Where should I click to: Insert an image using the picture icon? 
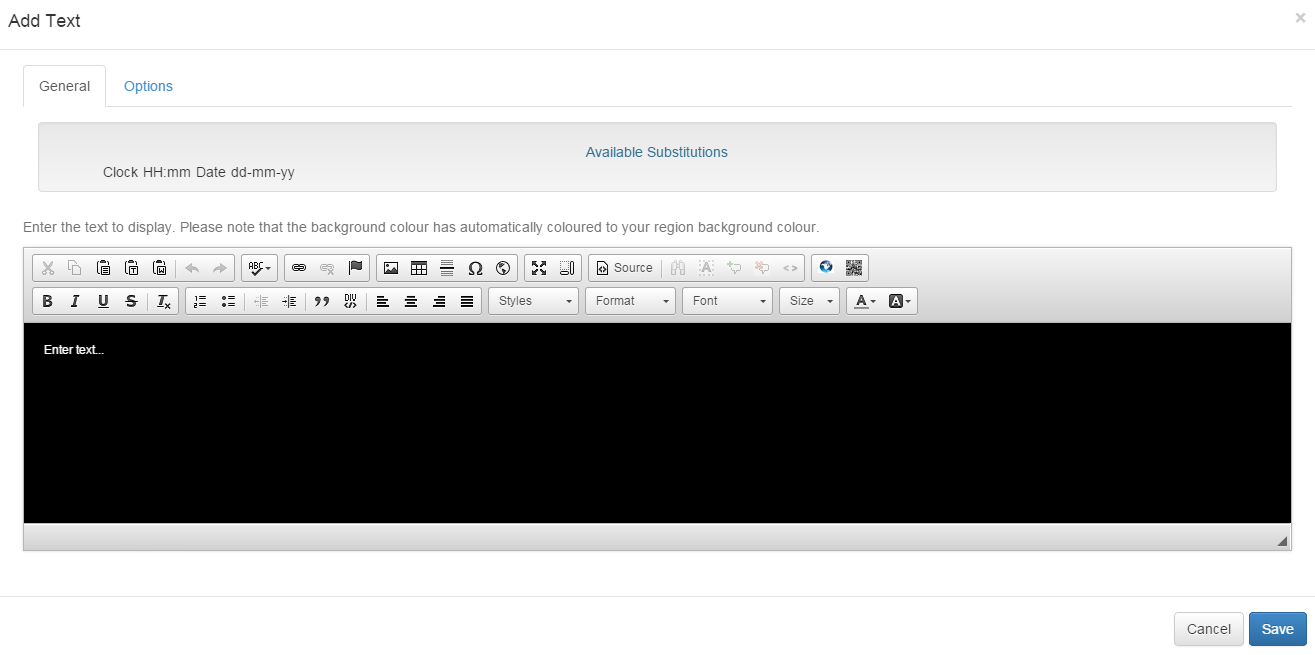[x=391, y=268]
